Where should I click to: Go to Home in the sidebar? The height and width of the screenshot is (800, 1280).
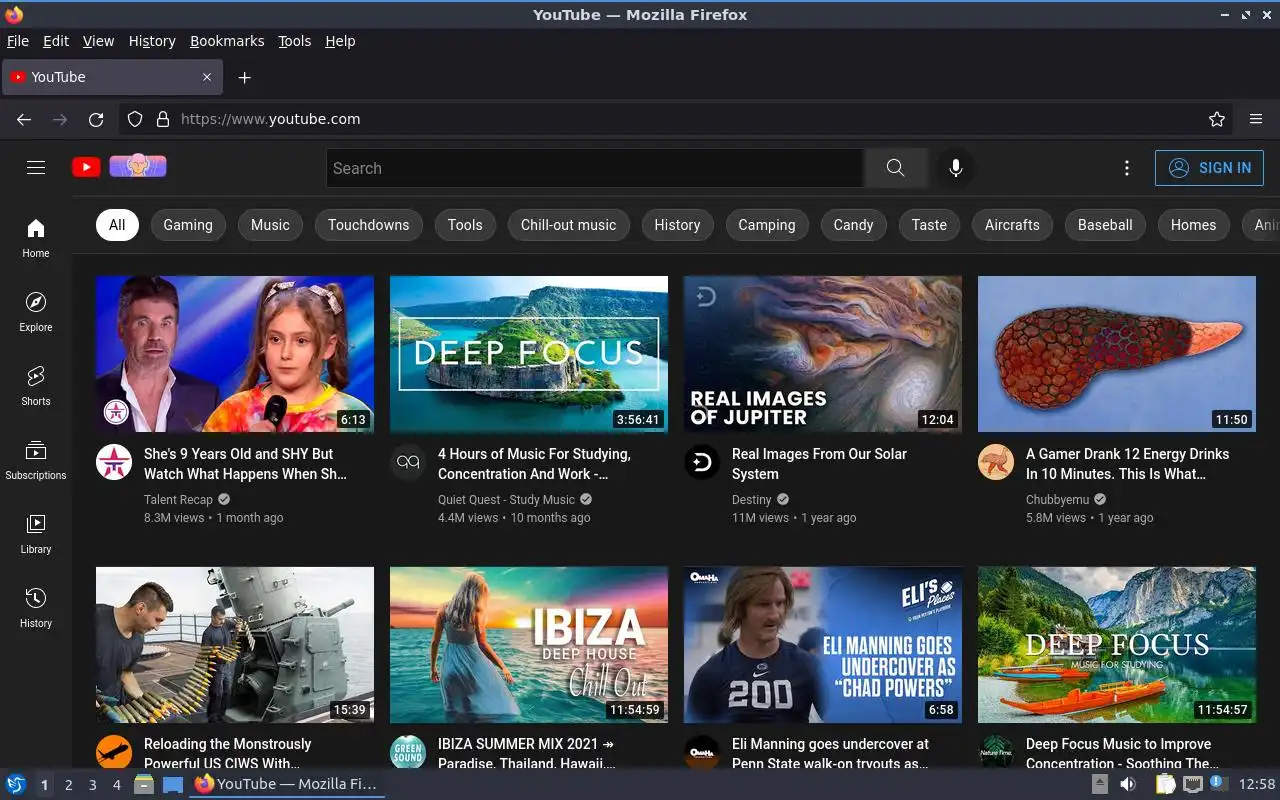coord(36,238)
